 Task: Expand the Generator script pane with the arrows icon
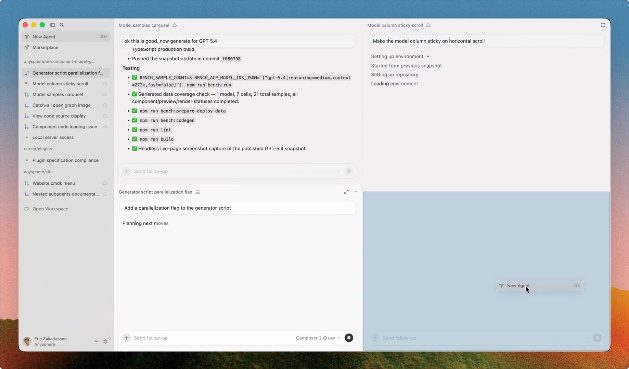point(346,192)
